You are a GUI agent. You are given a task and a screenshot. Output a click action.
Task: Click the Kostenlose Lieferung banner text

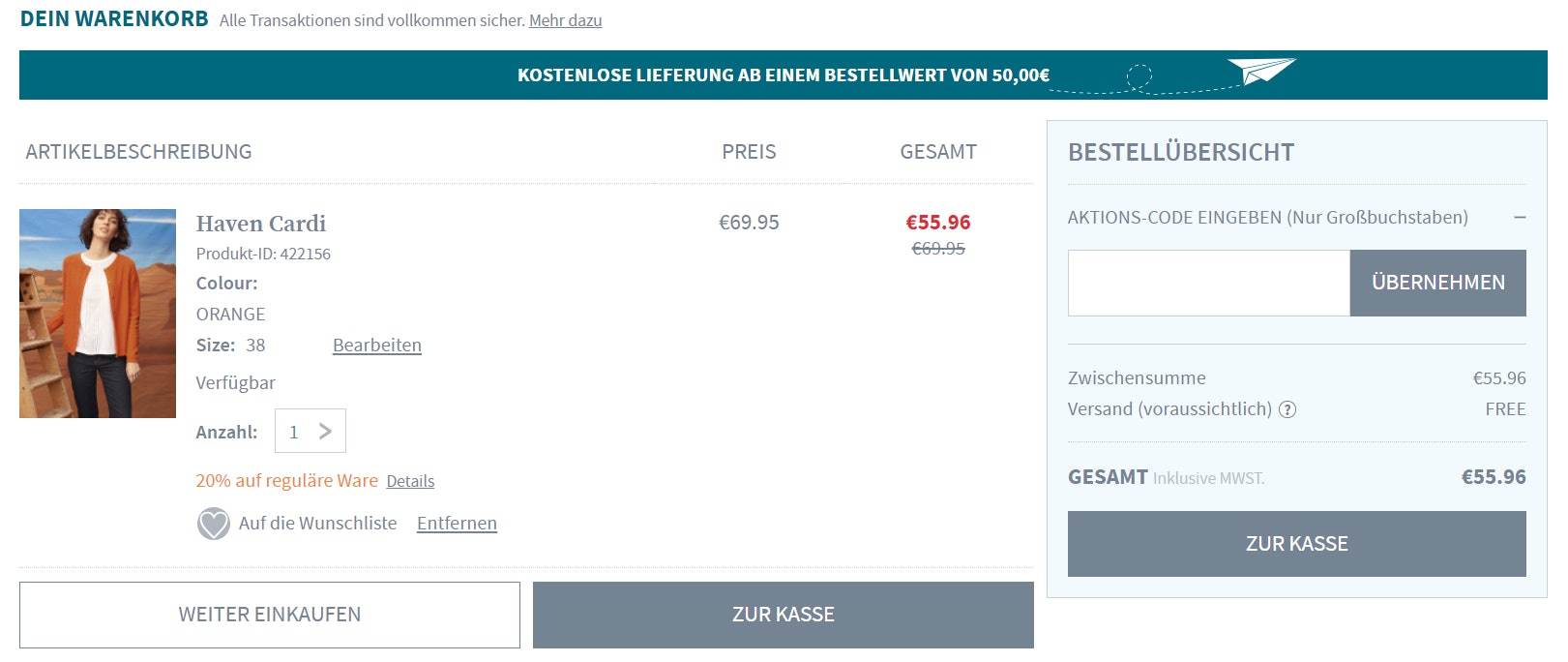(783, 75)
